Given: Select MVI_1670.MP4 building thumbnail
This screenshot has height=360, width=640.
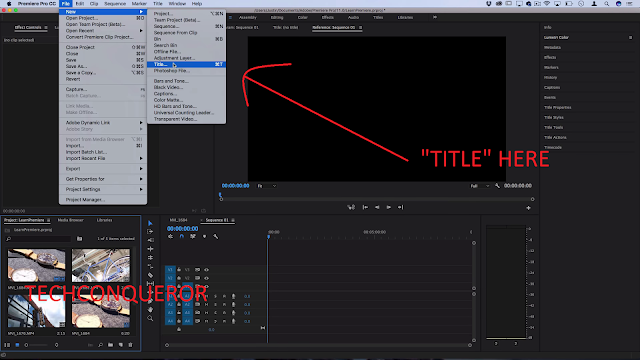Looking at the screenshot, I should (x=36, y=311).
